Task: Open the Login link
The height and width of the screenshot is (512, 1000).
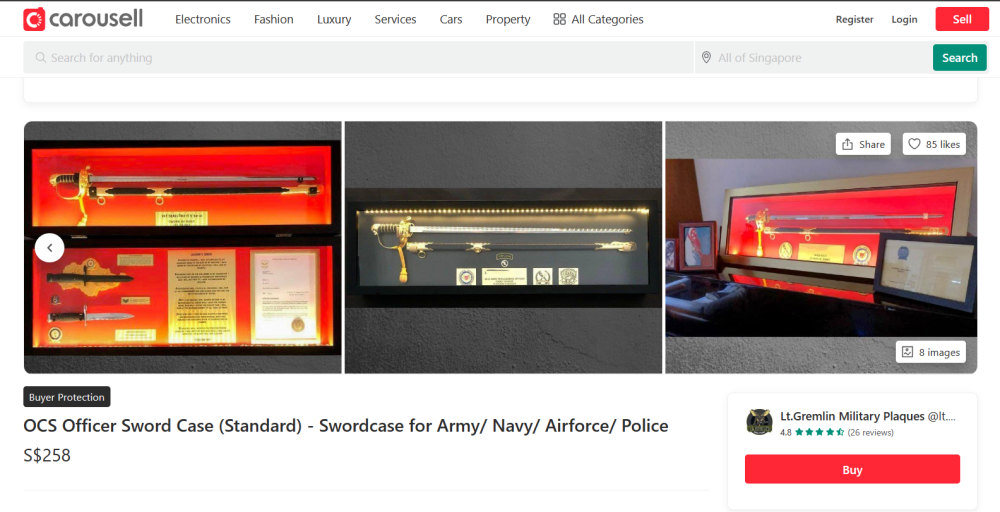Action: pyautogui.click(x=904, y=19)
